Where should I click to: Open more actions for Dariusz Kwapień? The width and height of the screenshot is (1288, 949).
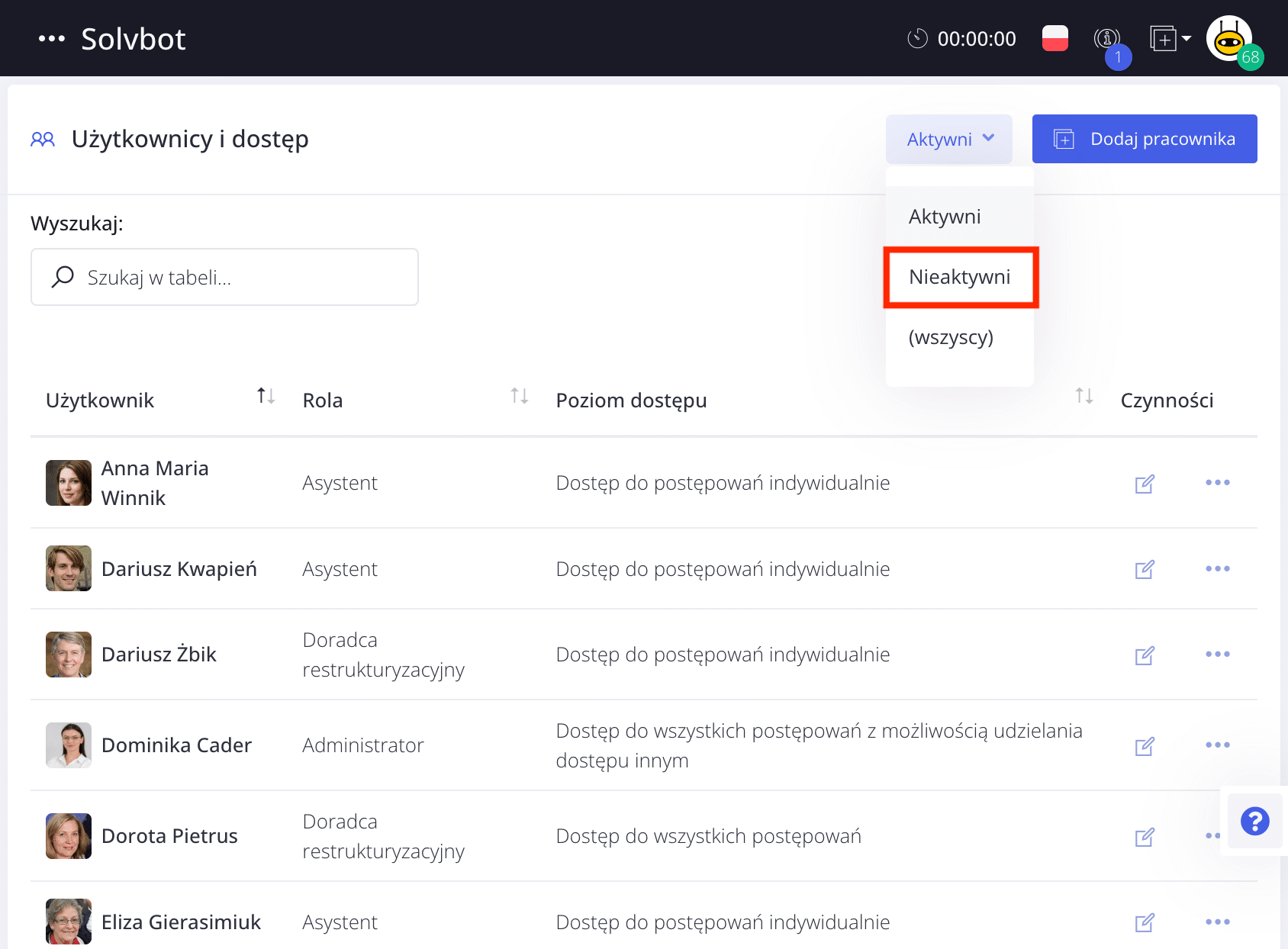click(1217, 569)
